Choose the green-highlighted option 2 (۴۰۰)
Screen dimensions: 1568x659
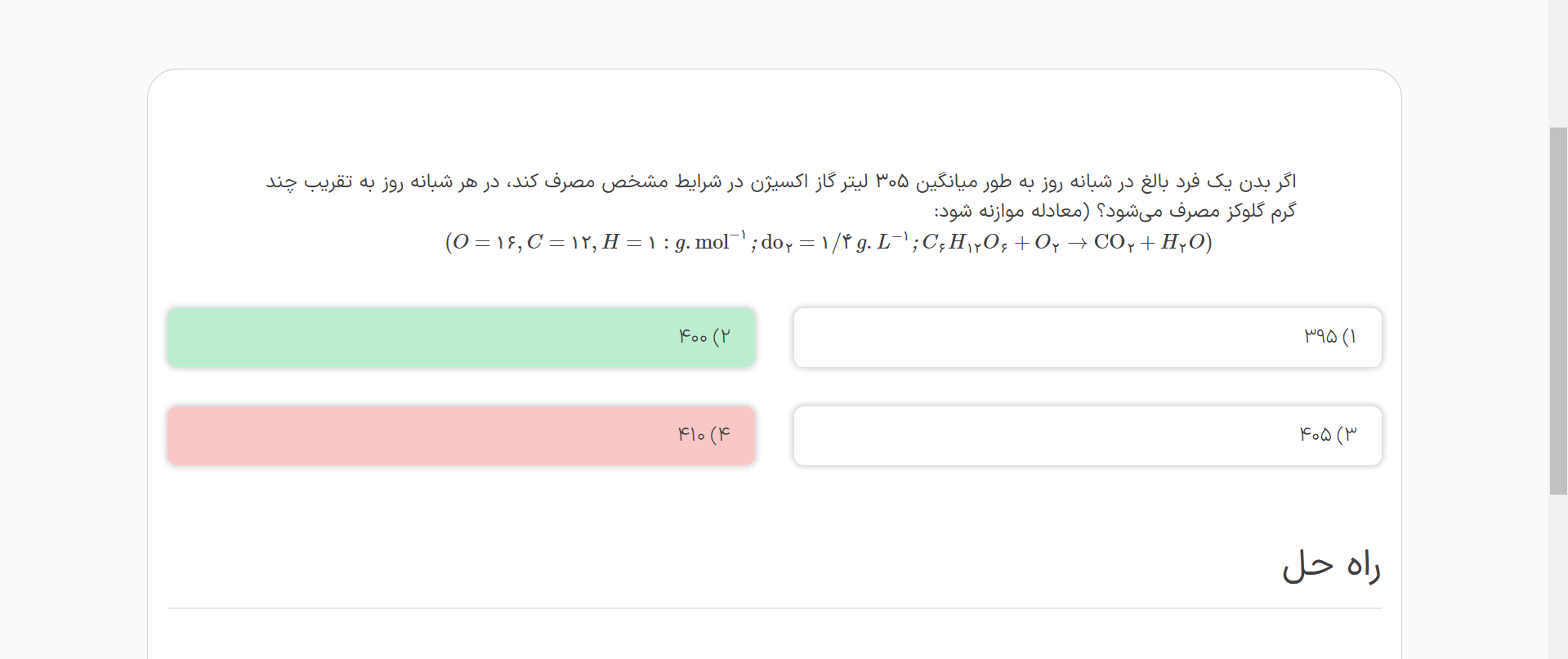click(462, 338)
